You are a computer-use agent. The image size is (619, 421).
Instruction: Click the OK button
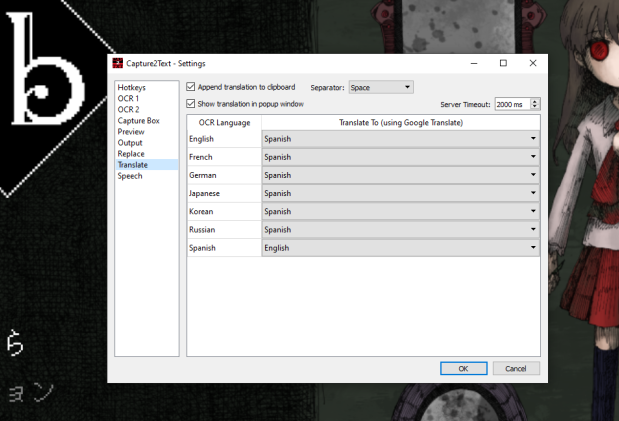(463, 368)
